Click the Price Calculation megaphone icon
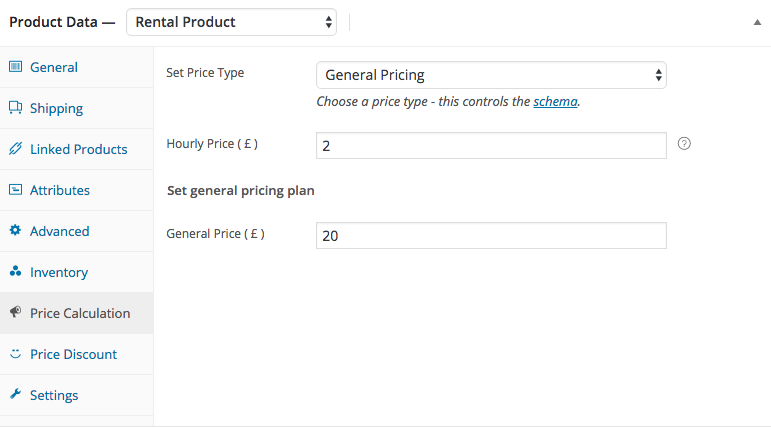Viewport: 771px width, 427px height. (15, 313)
